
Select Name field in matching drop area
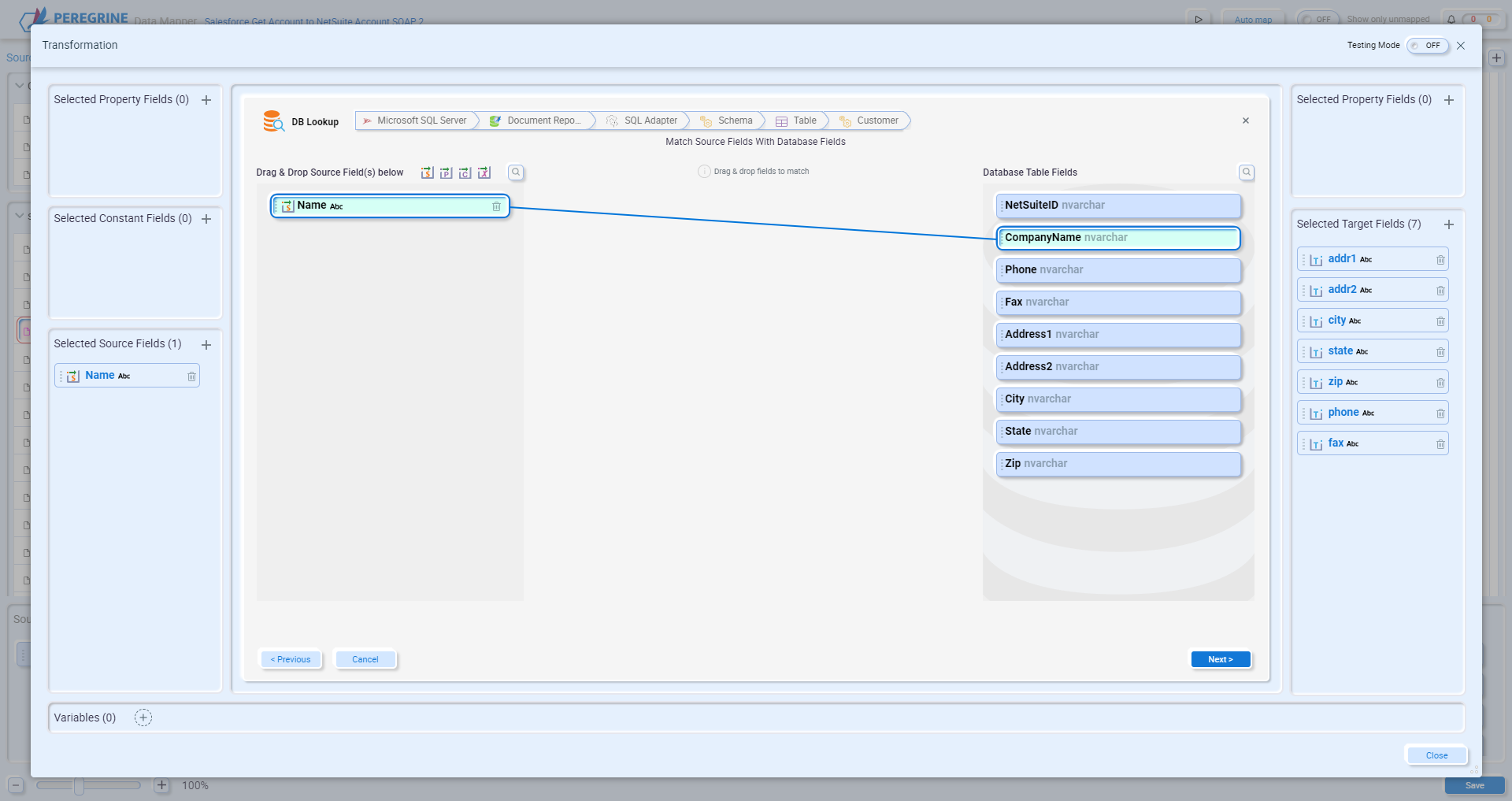tap(390, 206)
